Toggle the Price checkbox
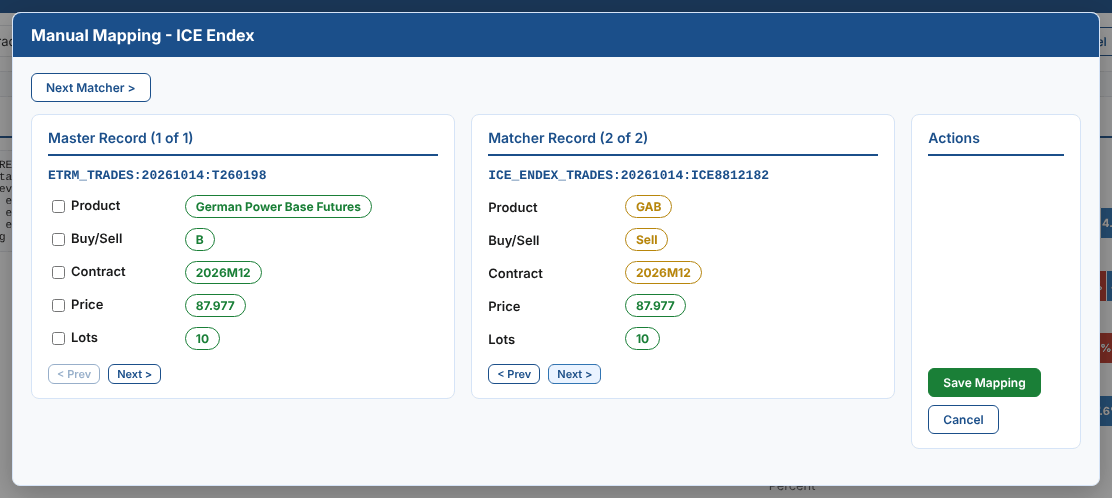The image size is (1112, 498). tap(59, 306)
